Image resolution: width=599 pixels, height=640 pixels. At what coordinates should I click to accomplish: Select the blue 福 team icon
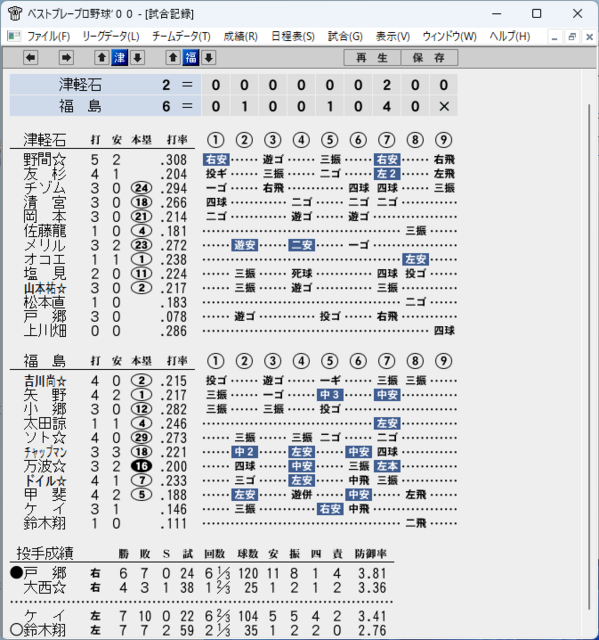191,58
